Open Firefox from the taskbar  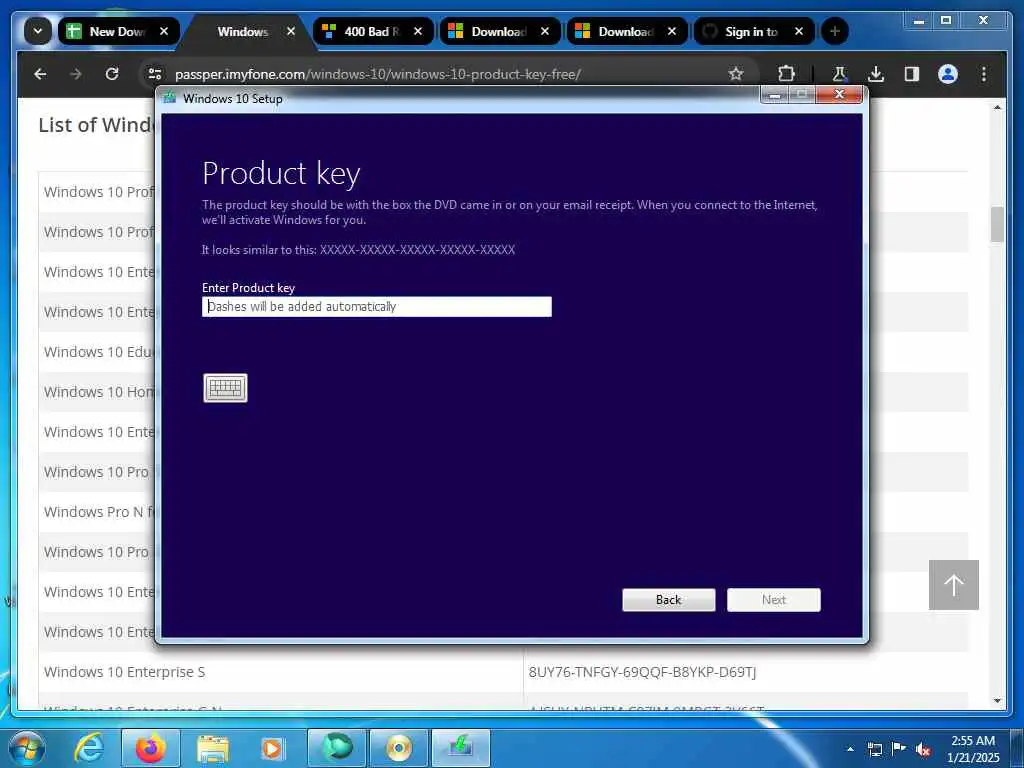[x=150, y=748]
